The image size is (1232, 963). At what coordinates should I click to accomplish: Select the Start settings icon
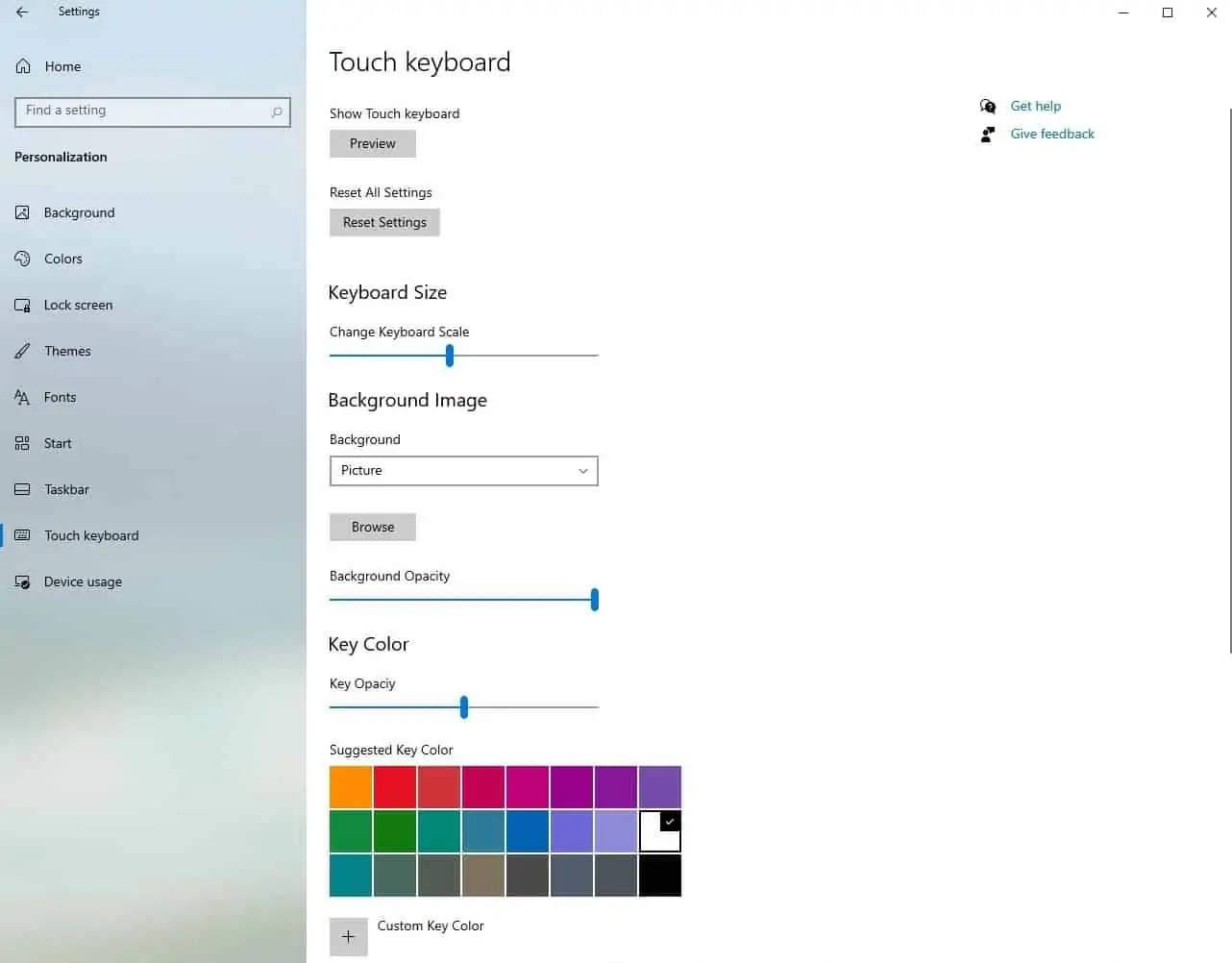tap(21, 443)
